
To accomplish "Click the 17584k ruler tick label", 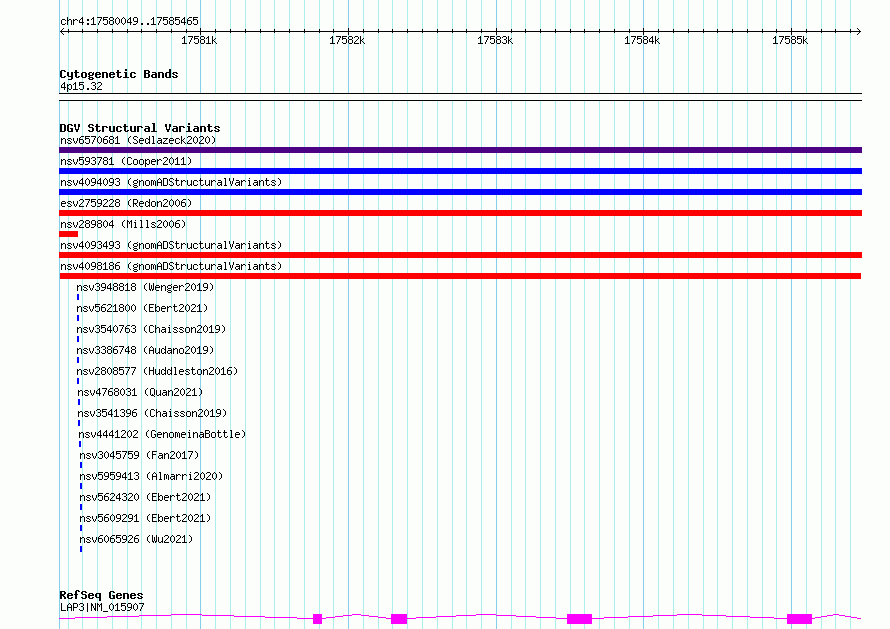I will click(642, 40).
